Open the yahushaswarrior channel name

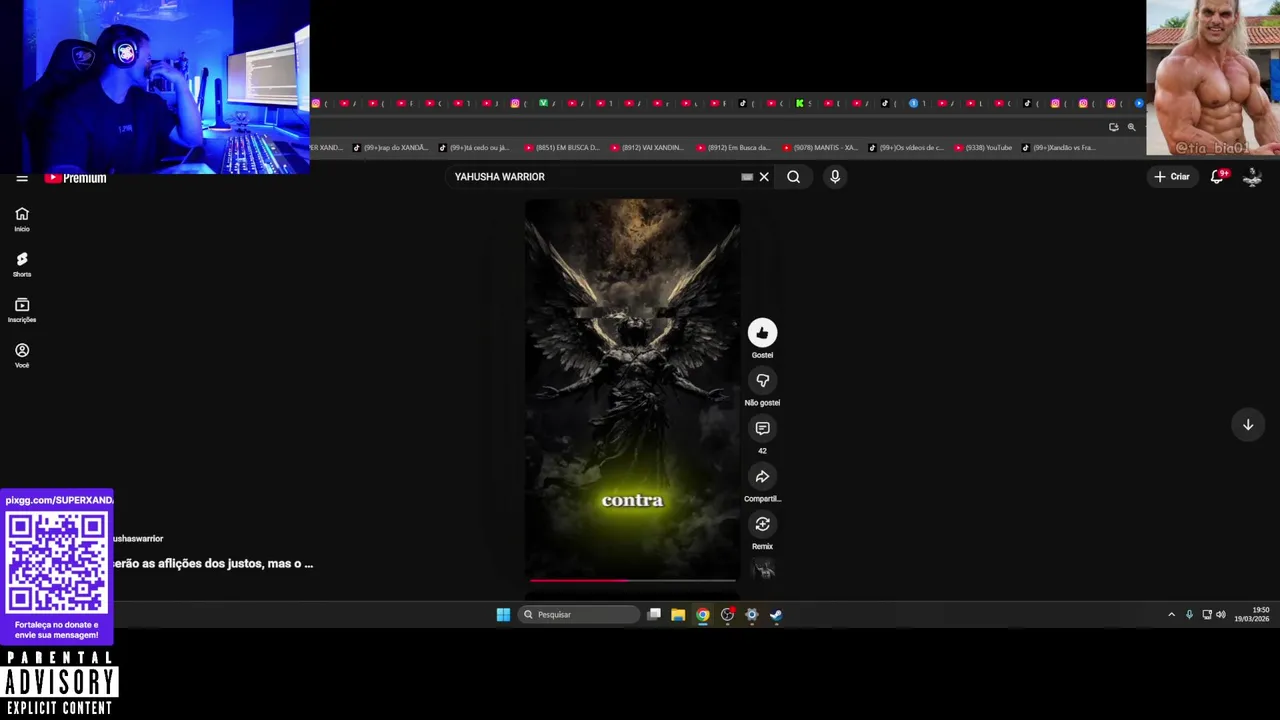138,539
